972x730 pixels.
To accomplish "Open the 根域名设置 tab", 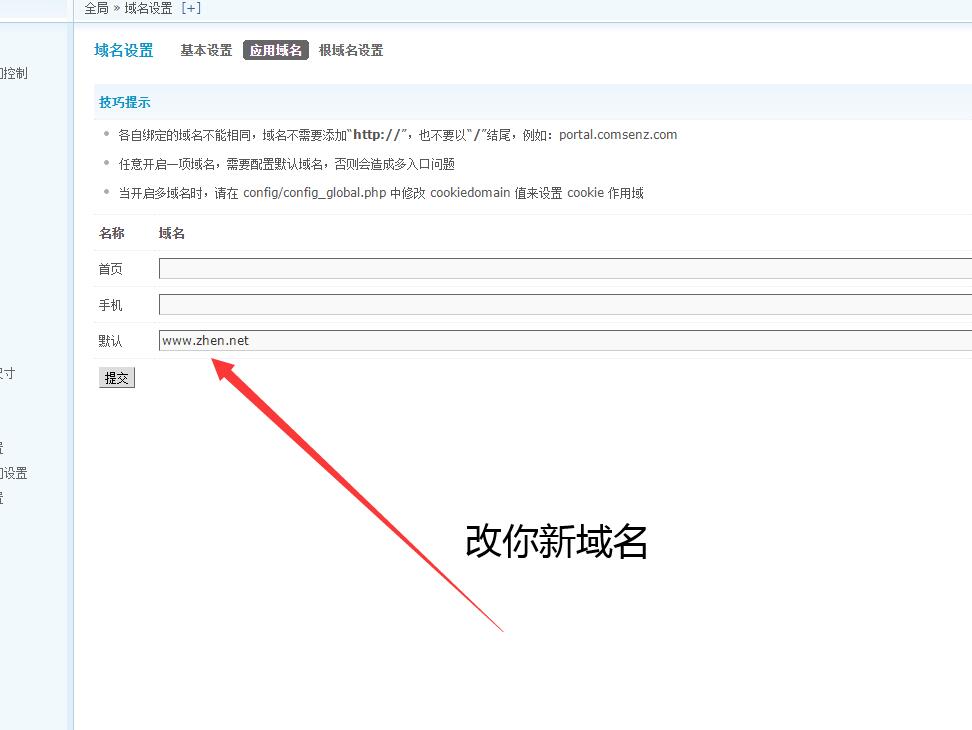I will point(351,50).
